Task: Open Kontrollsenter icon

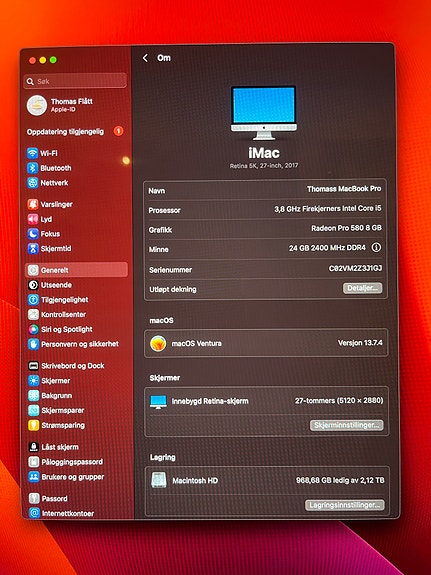Action: point(33,314)
